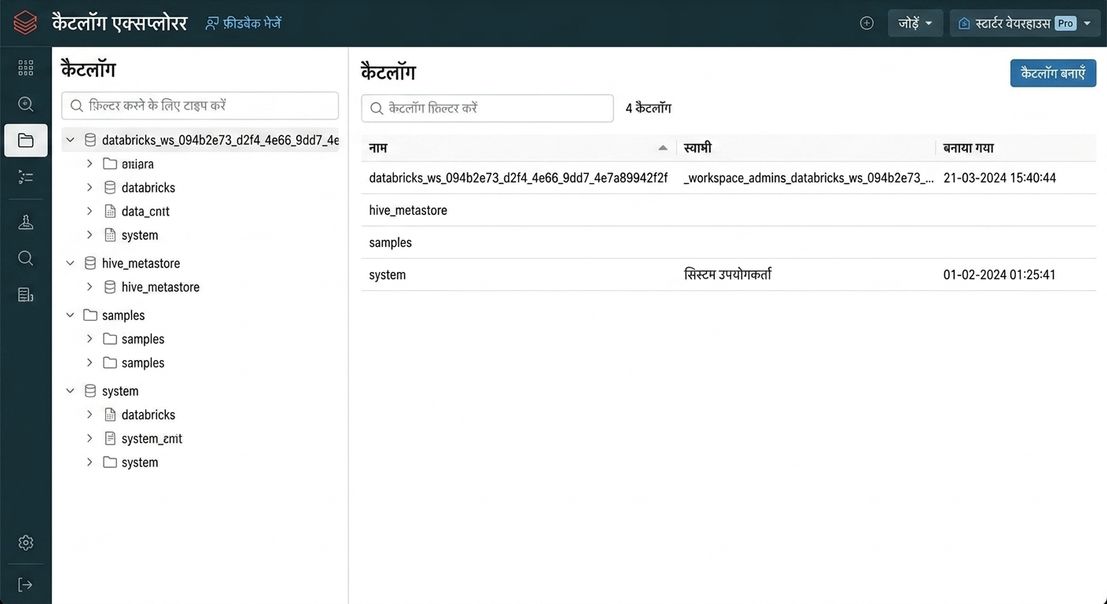This screenshot has width=1107, height=604.
Task: Open the document report sidebar icon
Action: coord(25,295)
